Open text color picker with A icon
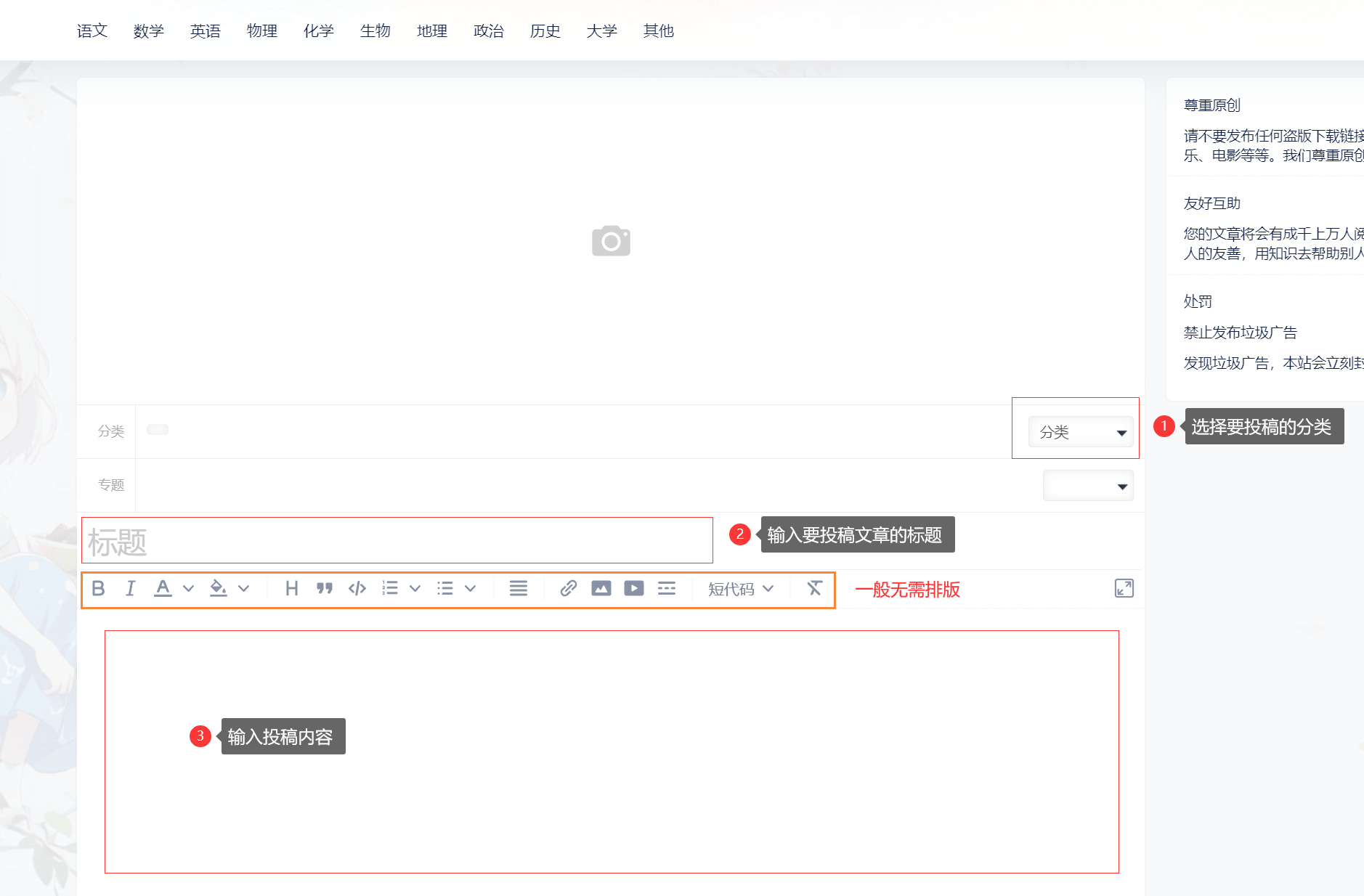Image resolution: width=1364 pixels, height=896 pixels. tap(163, 588)
